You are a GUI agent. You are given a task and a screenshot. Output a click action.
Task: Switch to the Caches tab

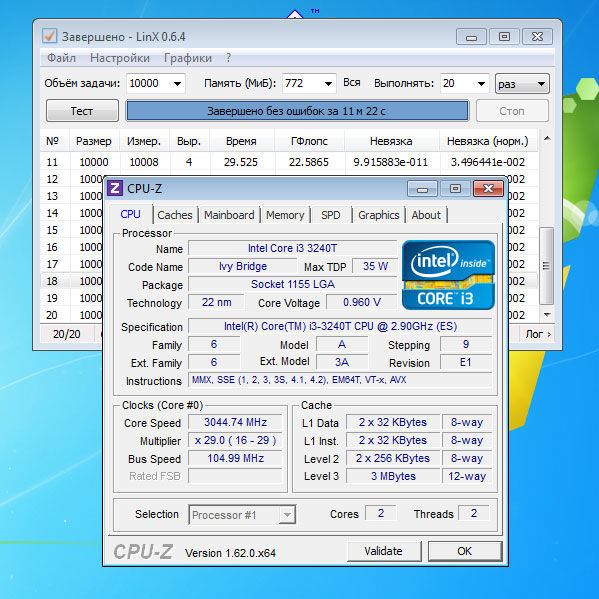(175, 215)
